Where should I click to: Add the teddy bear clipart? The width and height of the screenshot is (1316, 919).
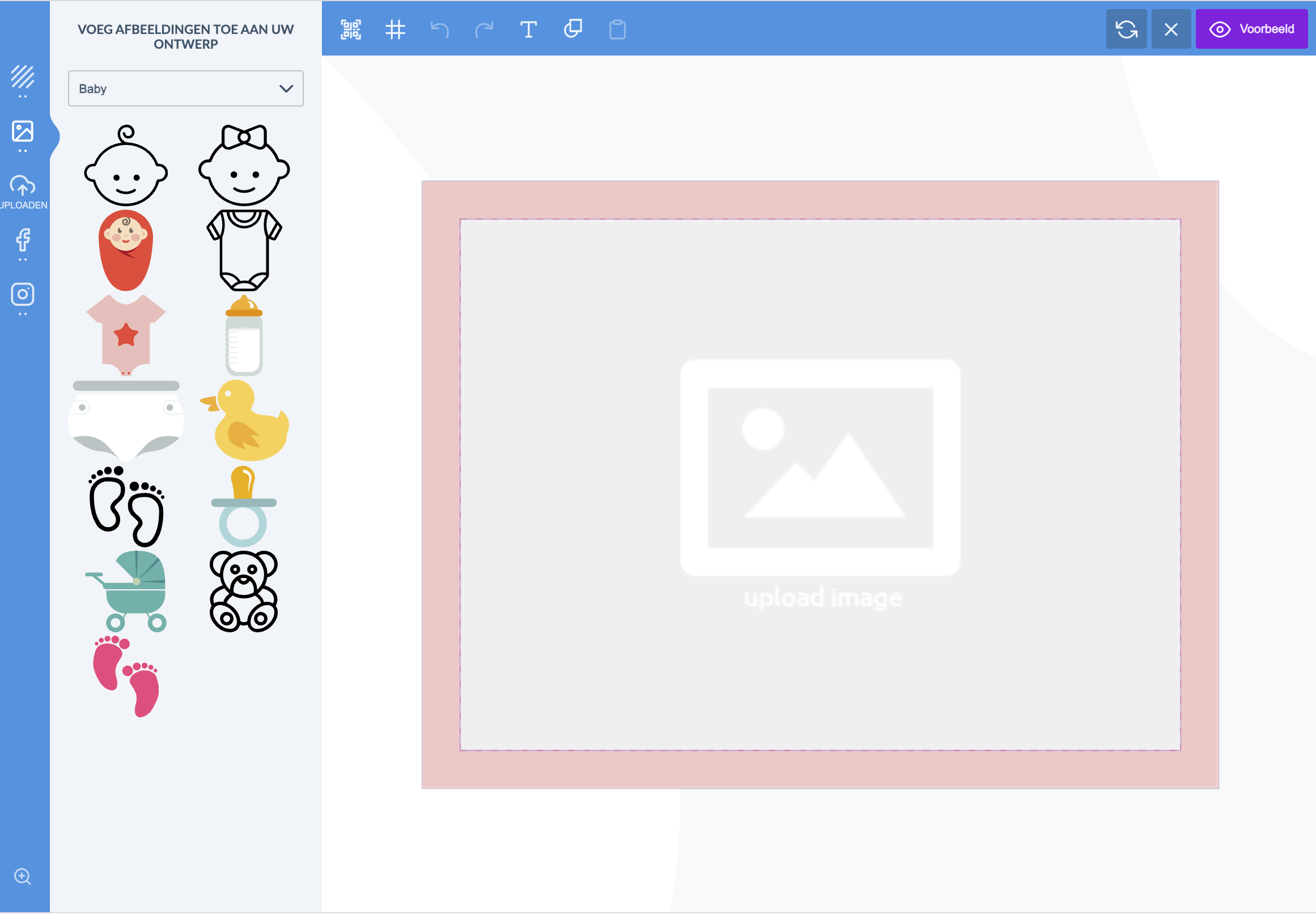tap(244, 592)
